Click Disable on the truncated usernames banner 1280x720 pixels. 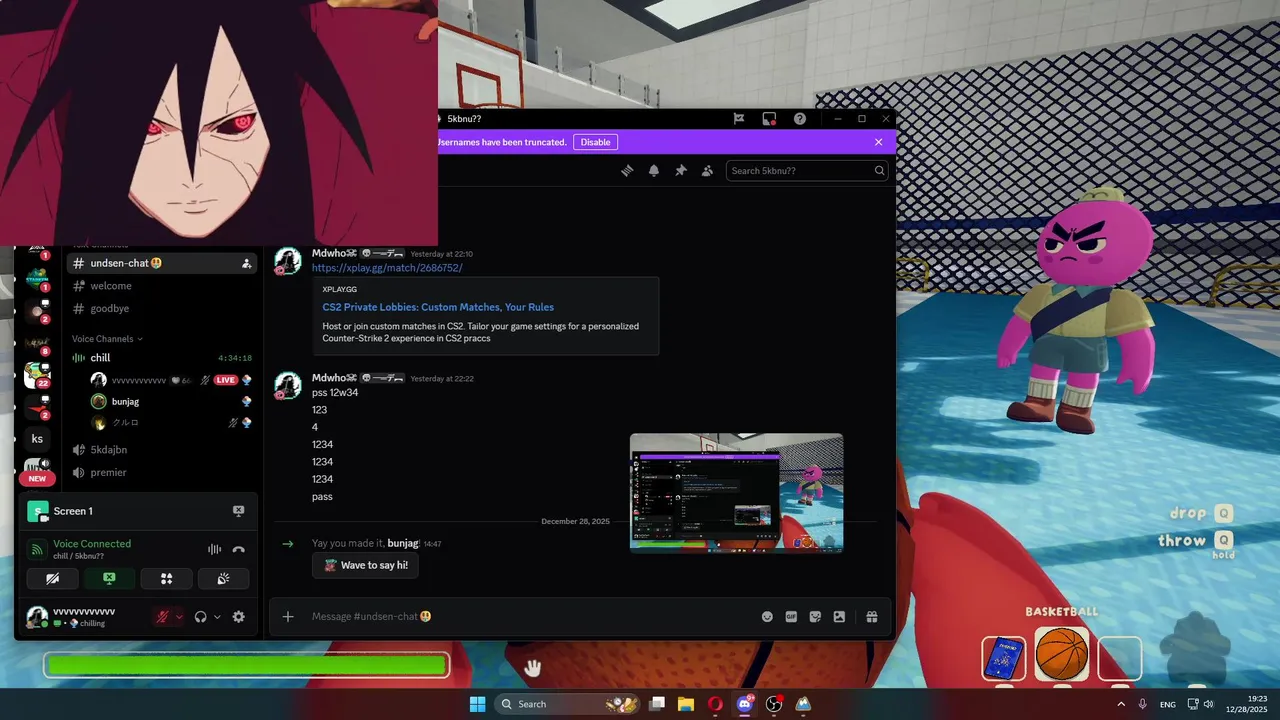coord(595,142)
